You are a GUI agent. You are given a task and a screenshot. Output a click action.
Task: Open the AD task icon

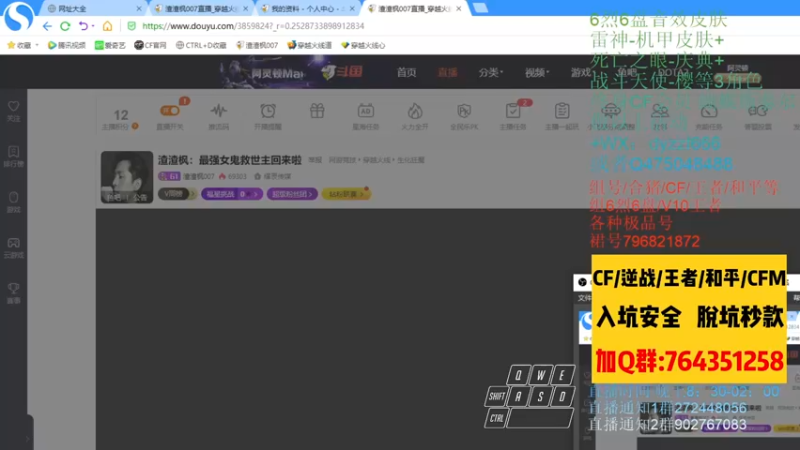point(365,111)
